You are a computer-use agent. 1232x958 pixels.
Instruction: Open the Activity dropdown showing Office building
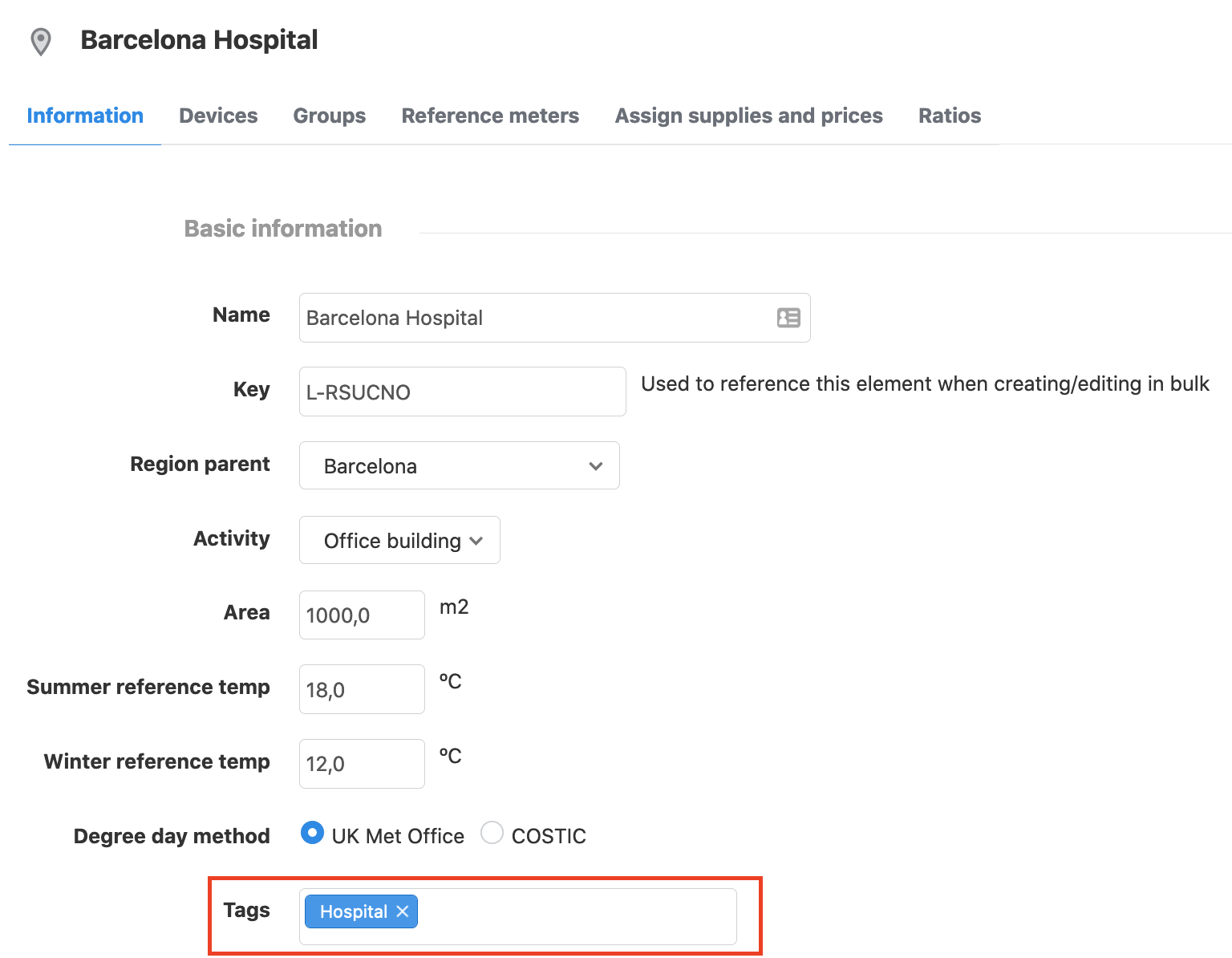tap(399, 540)
